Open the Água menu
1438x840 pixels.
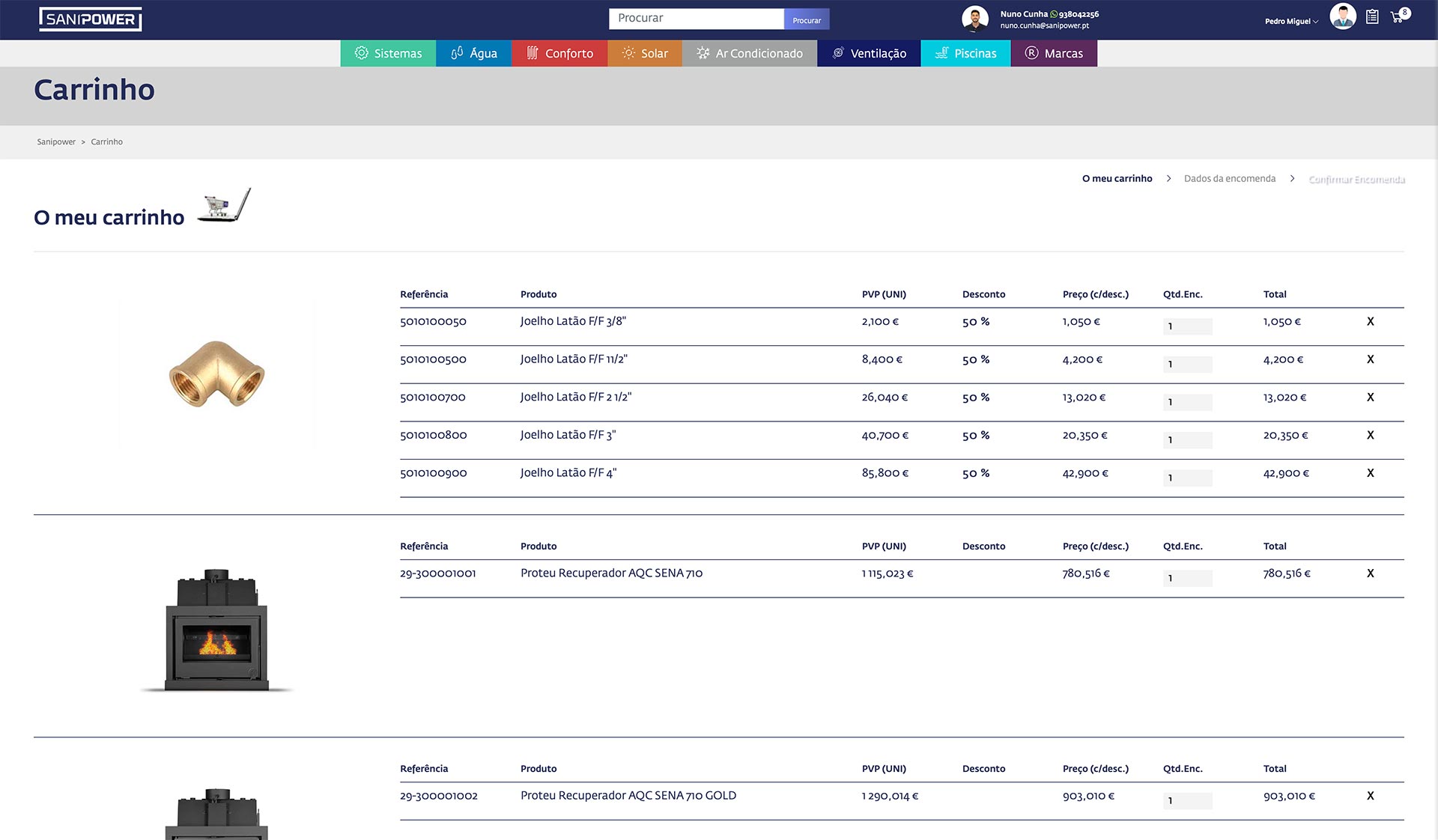click(x=474, y=53)
